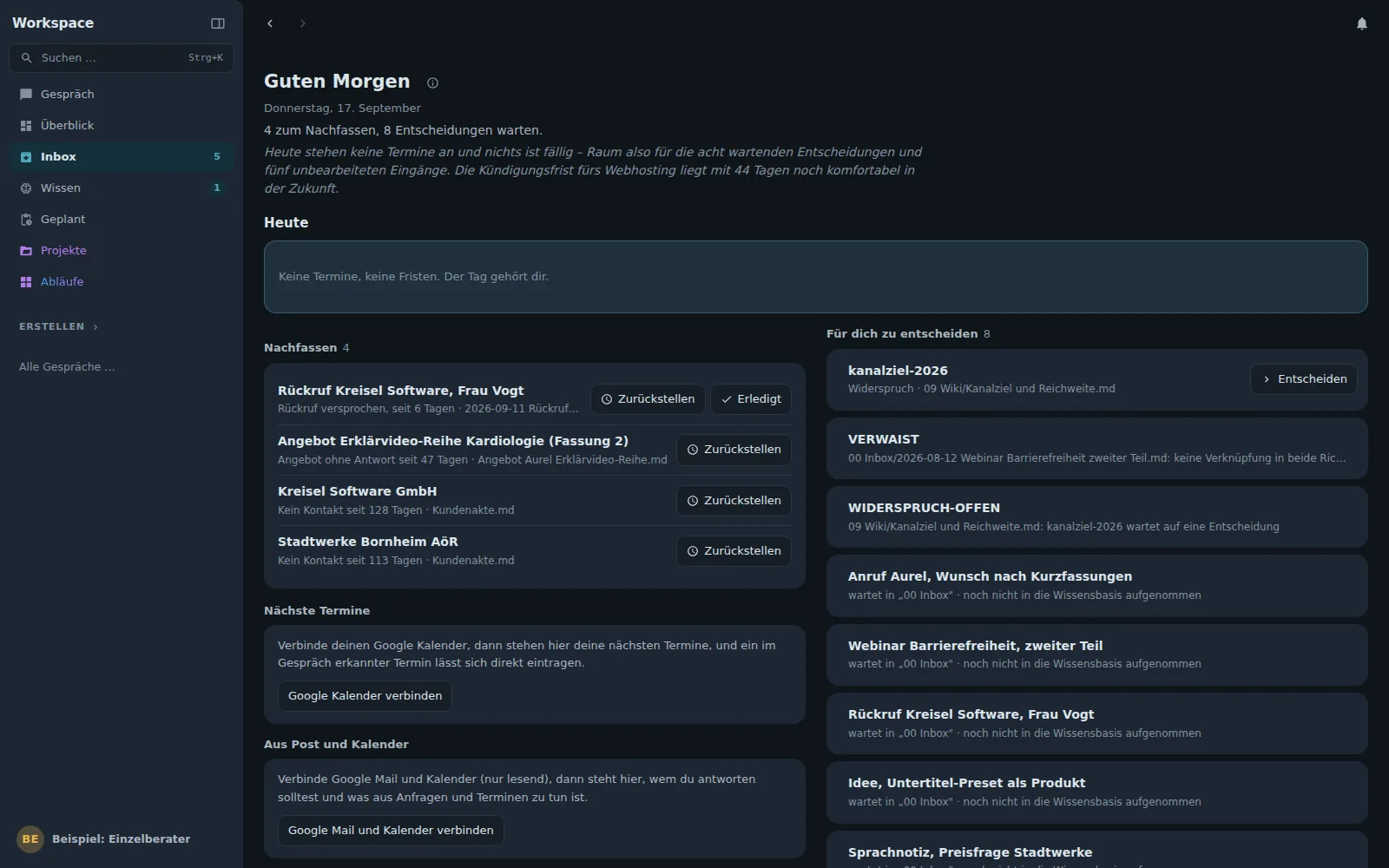The image size is (1389, 868).
Task: Open Alle Gespräche list
Action: 67,366
